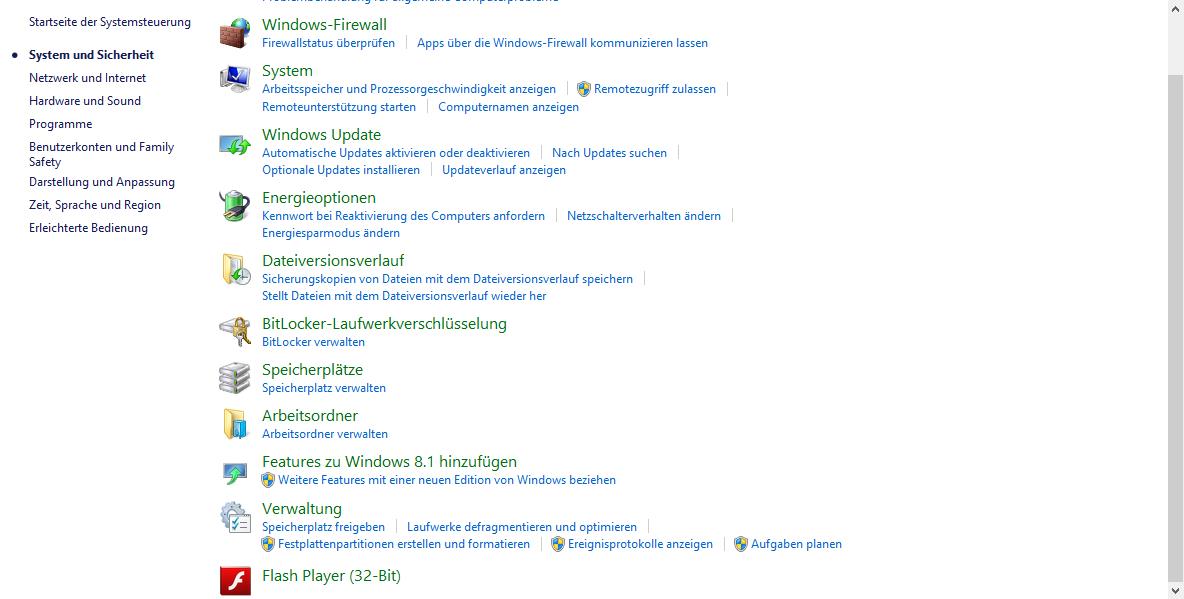Screen dimensions: 1184x599
Task: Click Firewallstatus überprüfen
Action: (328, 43)
